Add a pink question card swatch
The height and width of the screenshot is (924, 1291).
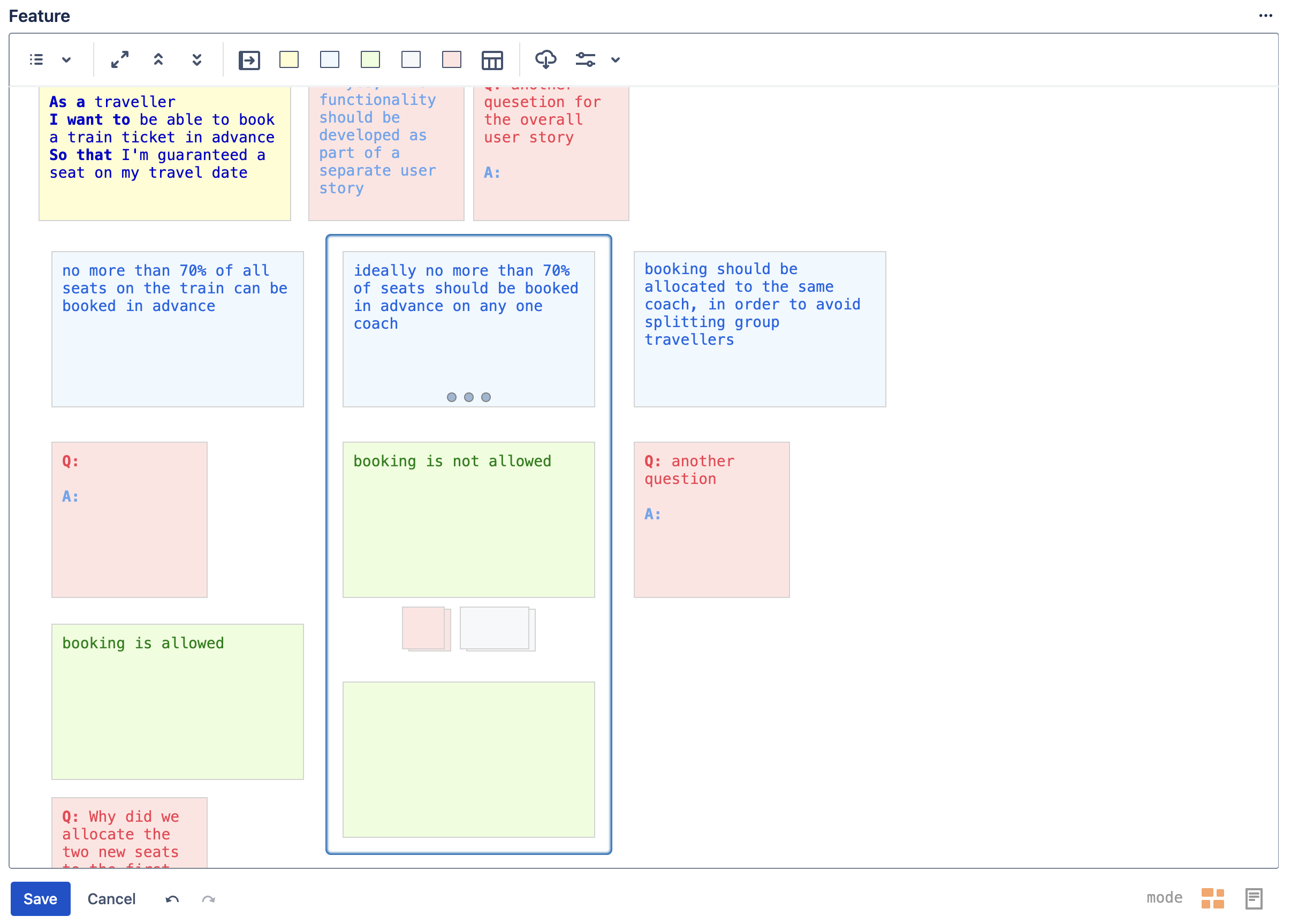[452, 60]
